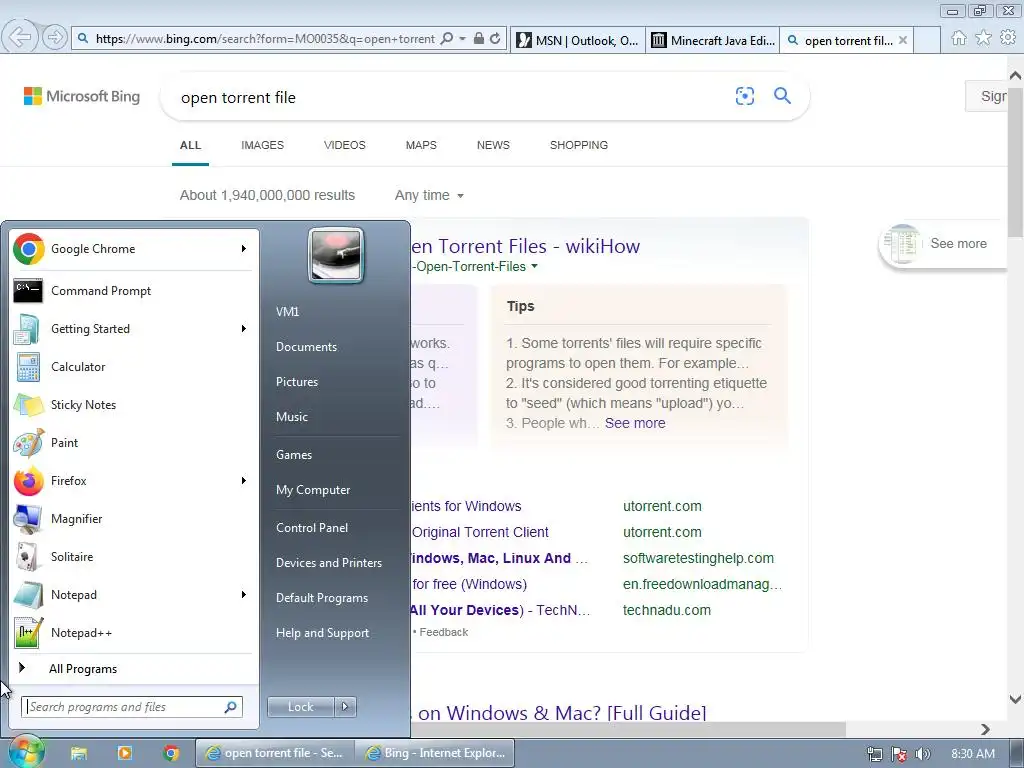
Task: Click See more link in Tips
Action: coord(635,423)
